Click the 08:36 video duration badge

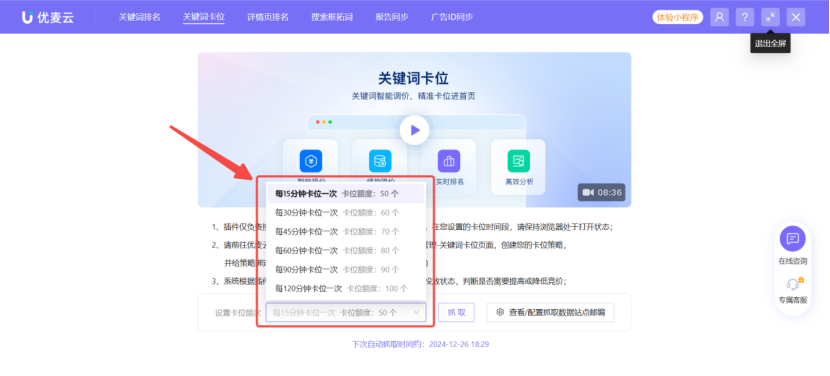601,192
